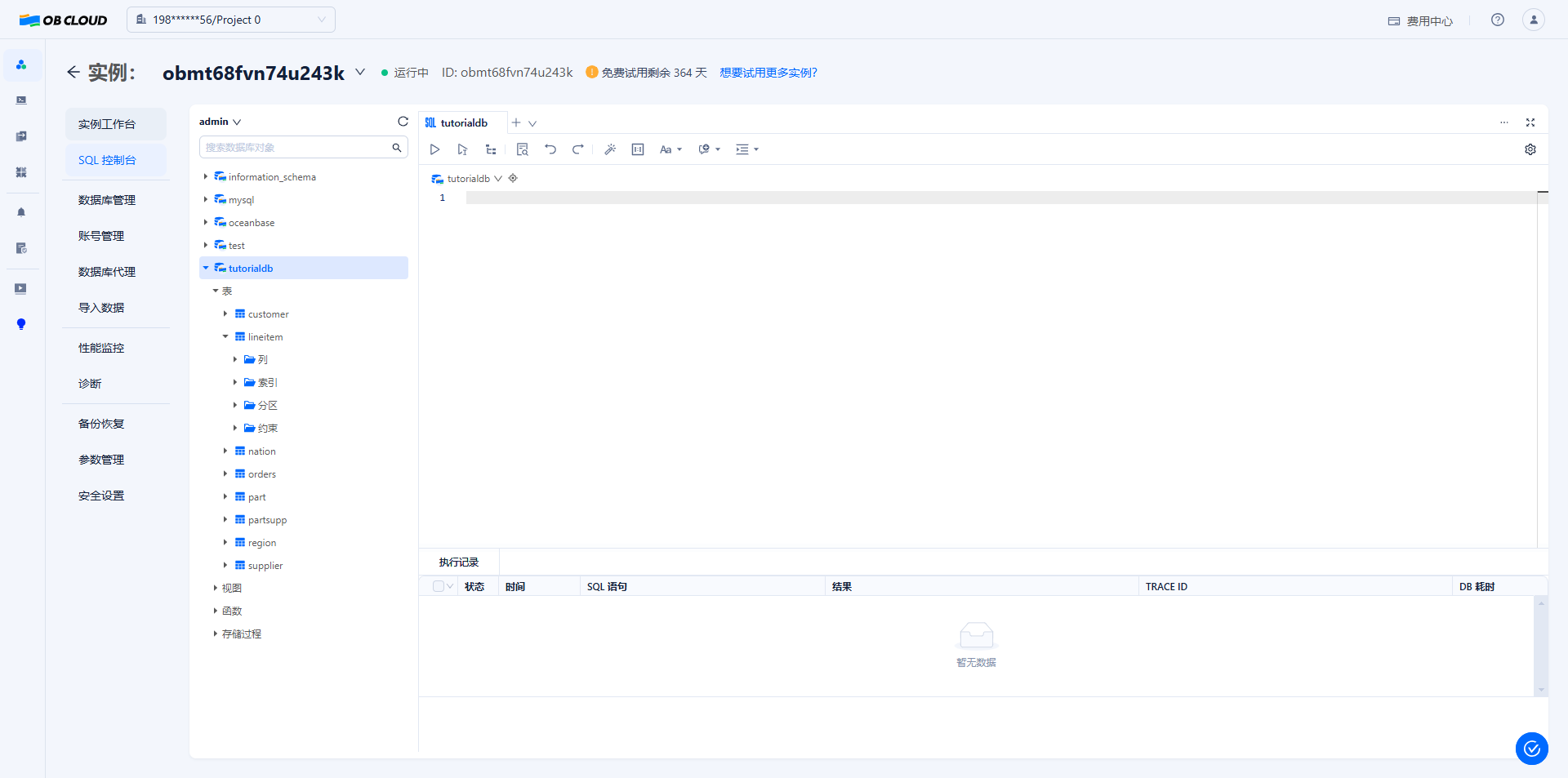Viewport: 1568px width, 778px height.
Task: Click the search magnifier in object search
Action: click(x=397, y=147)
